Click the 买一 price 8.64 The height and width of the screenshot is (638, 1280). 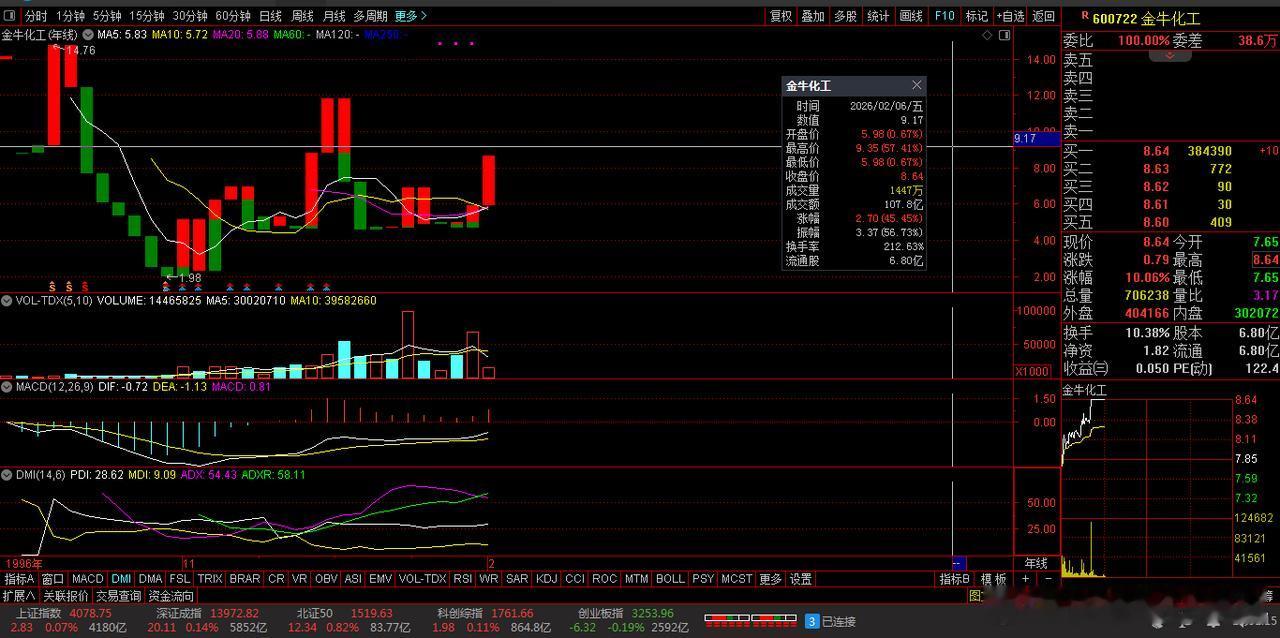point(1155,151)
